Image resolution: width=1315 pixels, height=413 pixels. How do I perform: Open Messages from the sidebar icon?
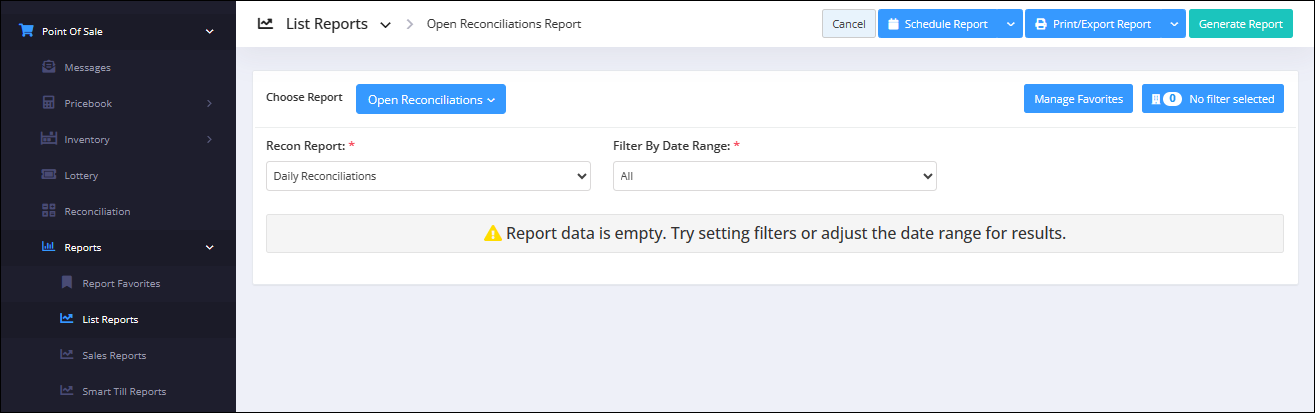click(49, 67)
